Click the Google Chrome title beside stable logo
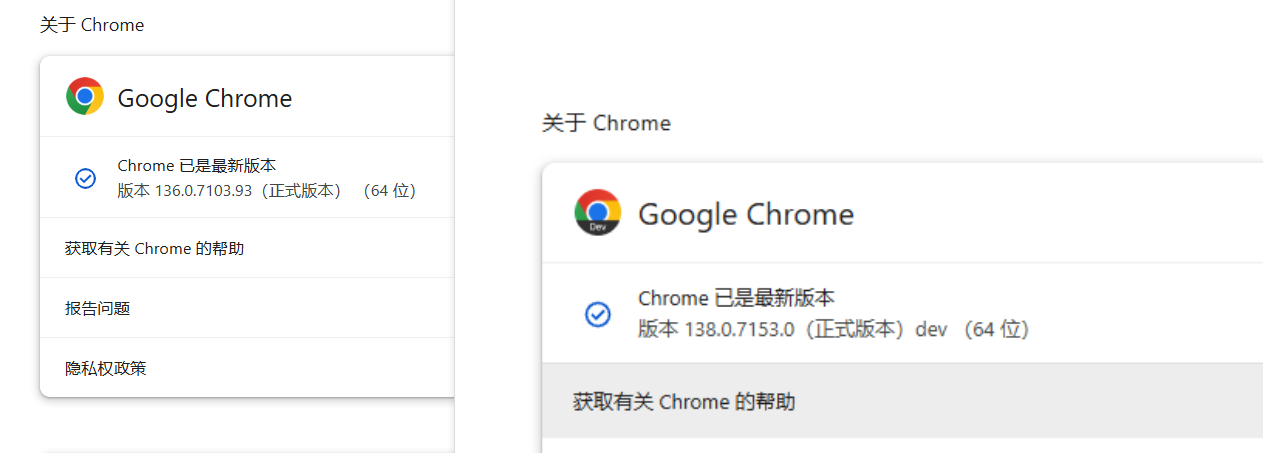Viewport: 1263px width, 453px height. [205, 98]
